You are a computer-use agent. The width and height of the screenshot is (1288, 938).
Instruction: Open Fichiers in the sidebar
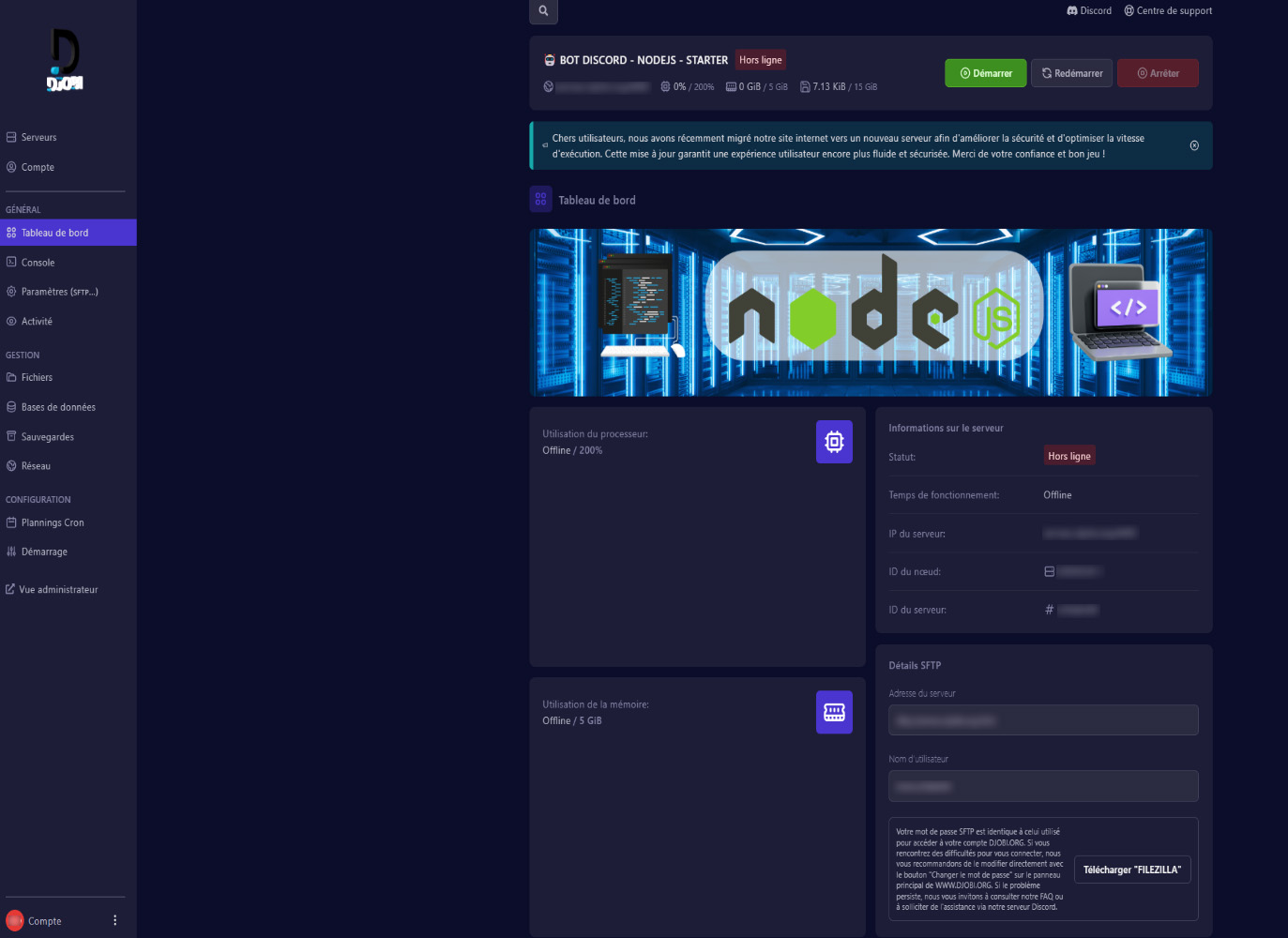68,377
